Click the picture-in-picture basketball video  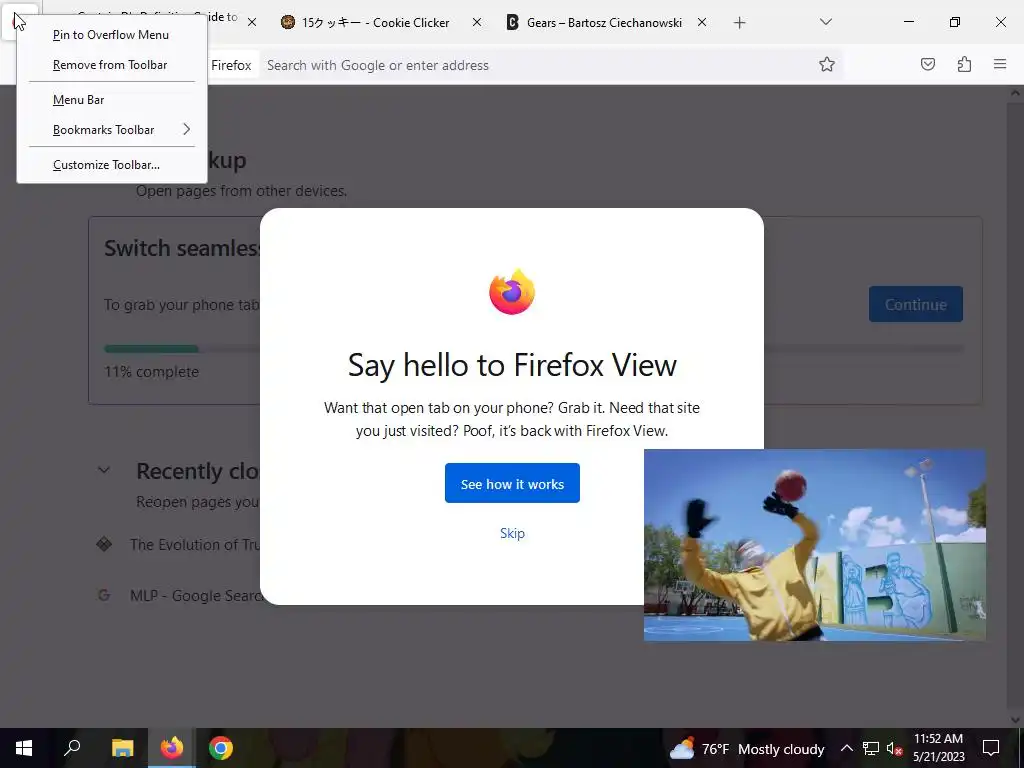(x=815, y=545)
